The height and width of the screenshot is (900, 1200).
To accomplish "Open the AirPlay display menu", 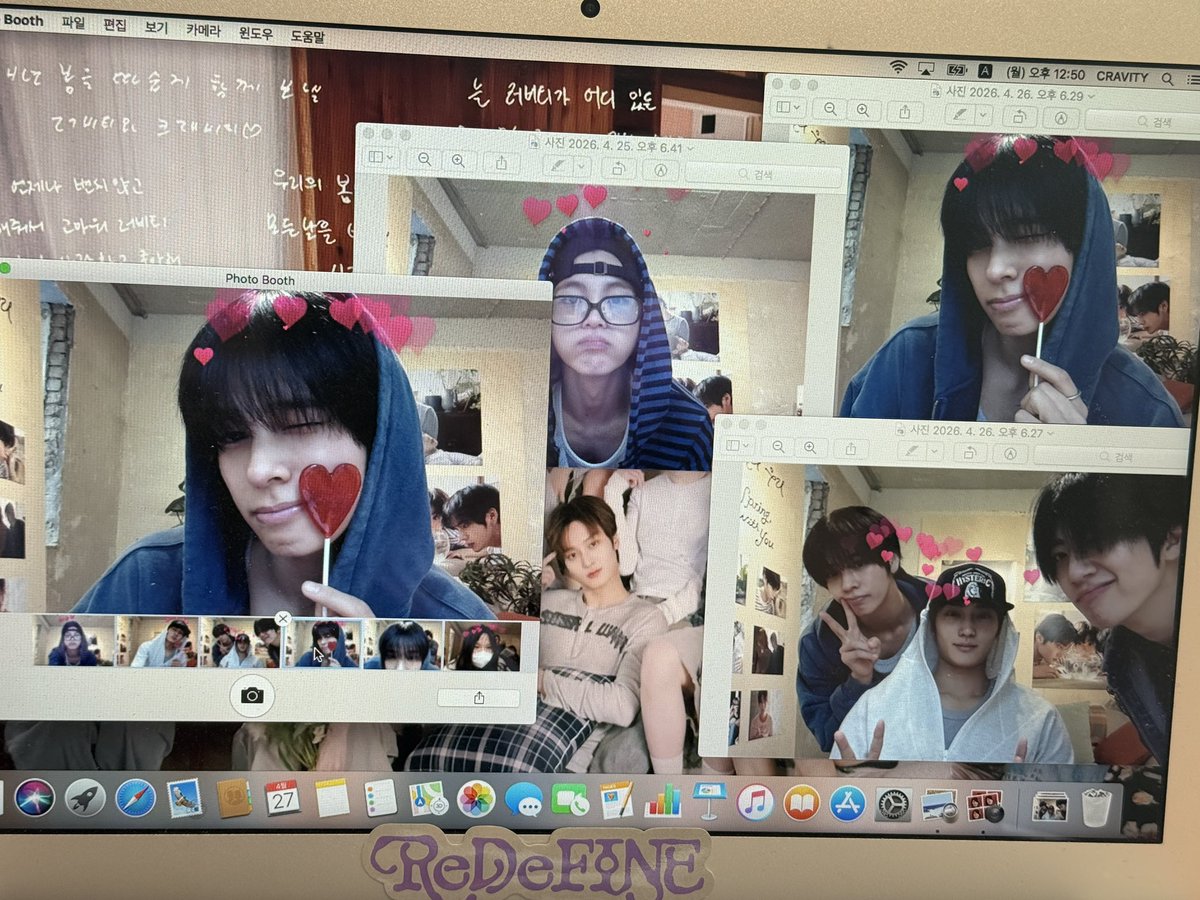I will coord(926,68).
